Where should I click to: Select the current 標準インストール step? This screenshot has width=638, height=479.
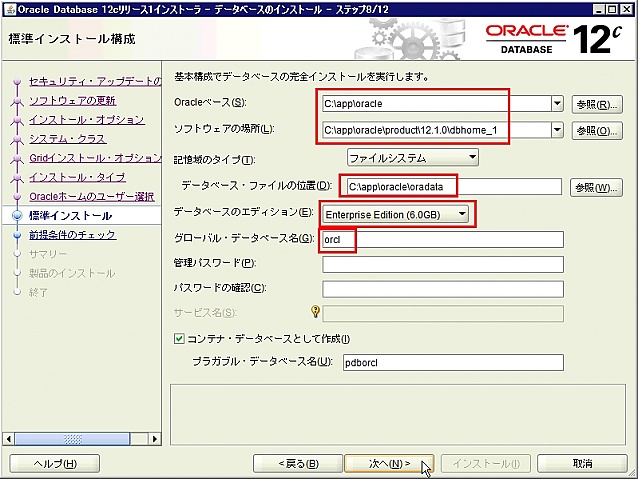pyautogui.click(x=70, y=215)
